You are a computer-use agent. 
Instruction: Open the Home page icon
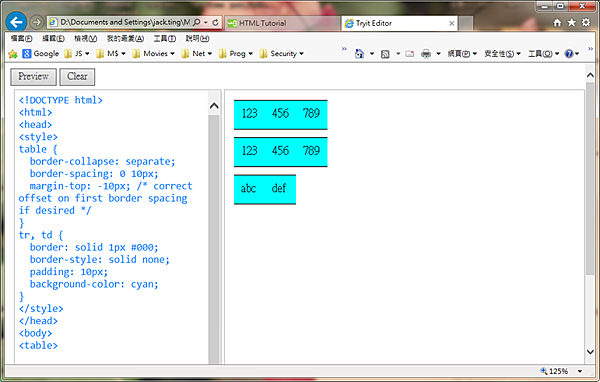click(x=557, y=23)
